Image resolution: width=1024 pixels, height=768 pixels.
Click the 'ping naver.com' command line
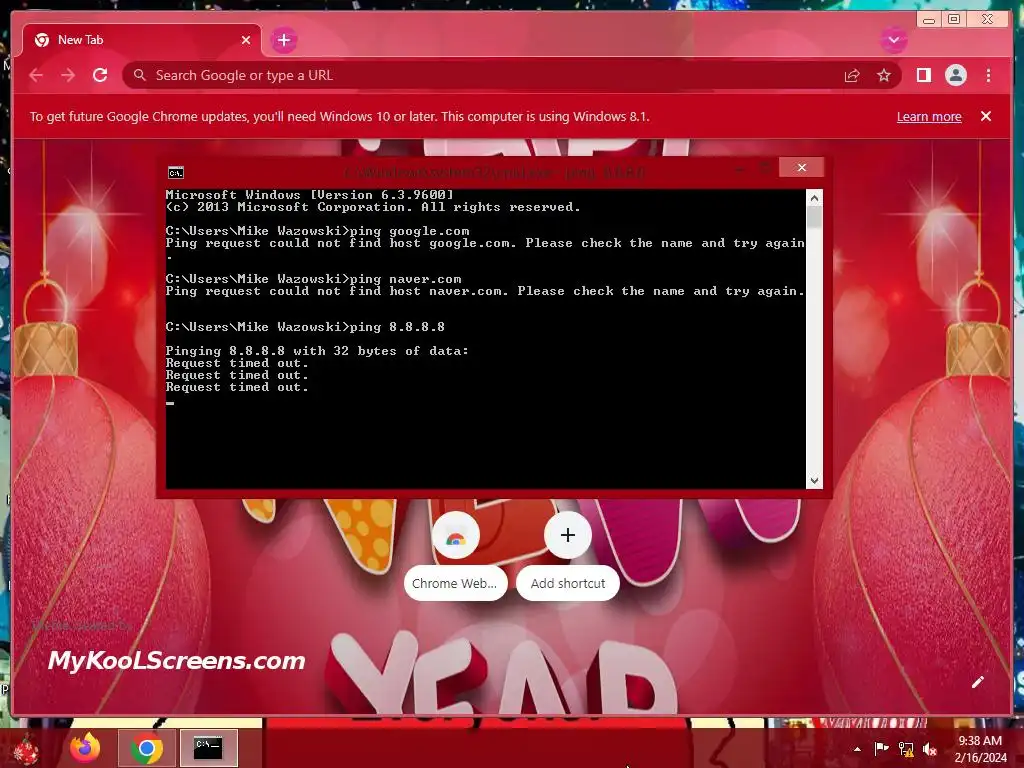(x=313, y=279)
